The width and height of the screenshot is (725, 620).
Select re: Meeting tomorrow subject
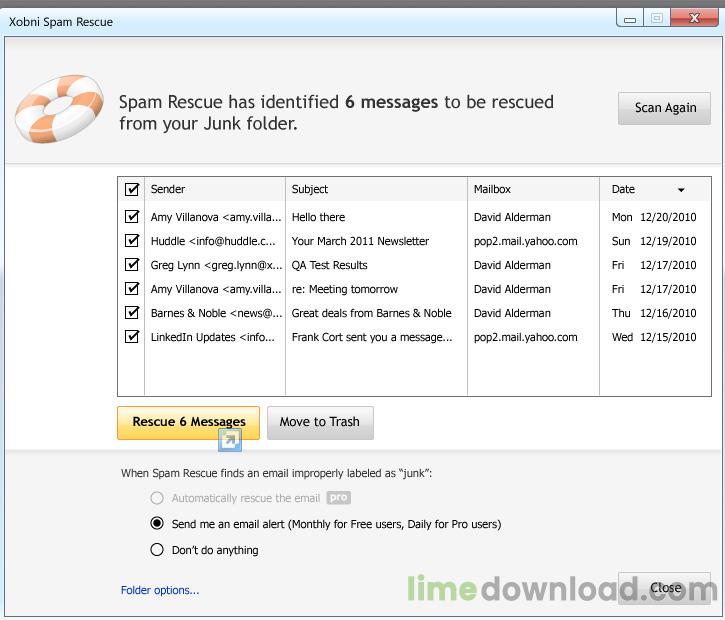344,289
